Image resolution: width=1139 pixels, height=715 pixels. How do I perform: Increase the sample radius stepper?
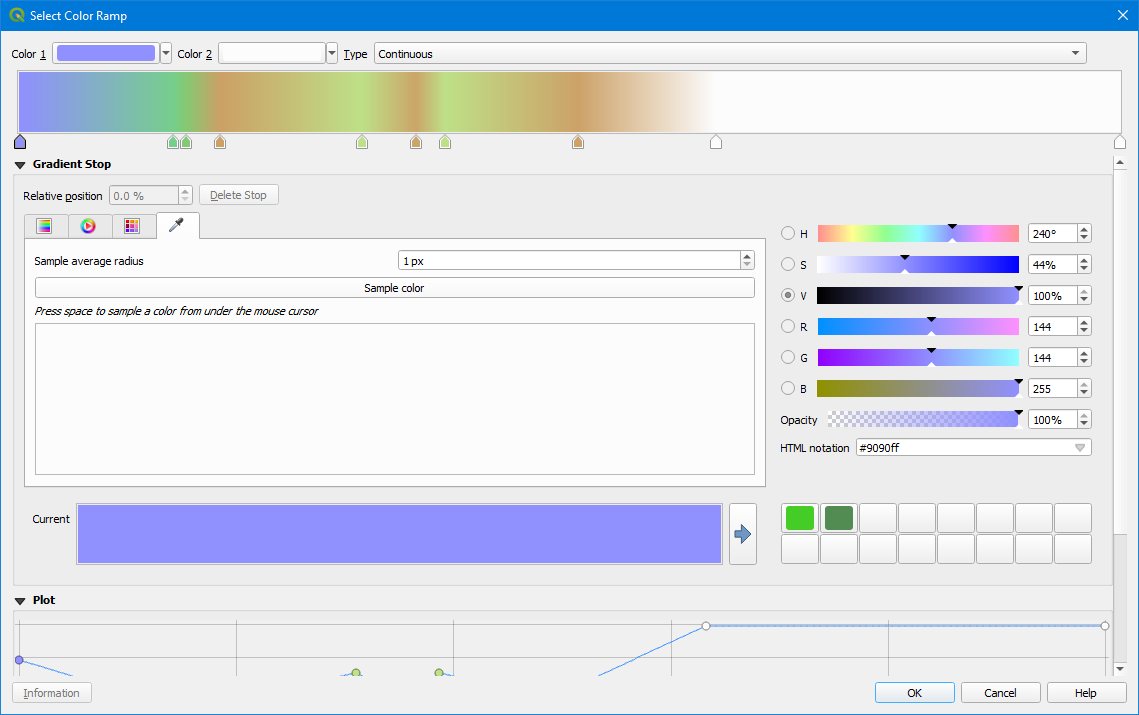[x=747, y=256]
